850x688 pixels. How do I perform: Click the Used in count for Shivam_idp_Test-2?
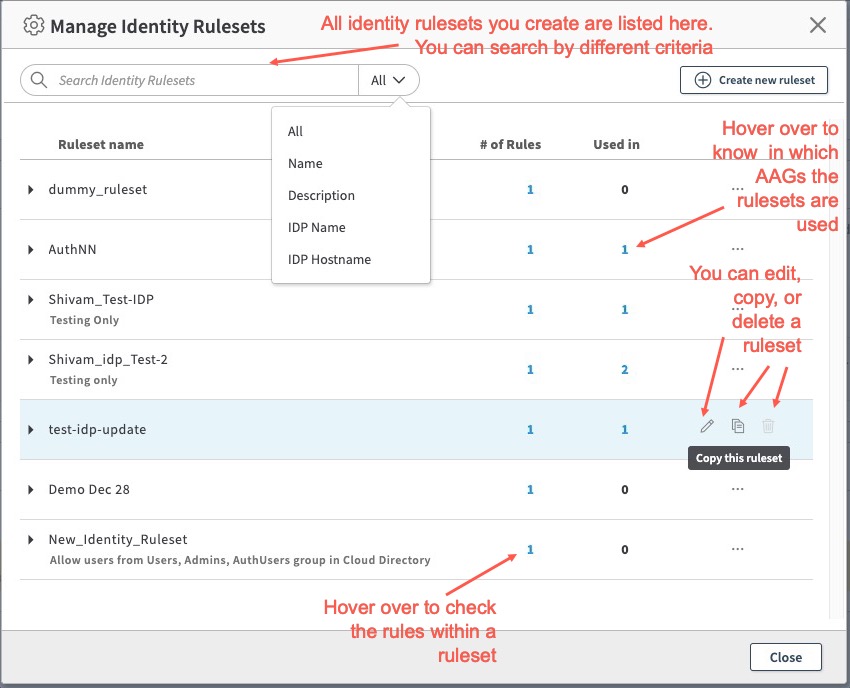625,370
